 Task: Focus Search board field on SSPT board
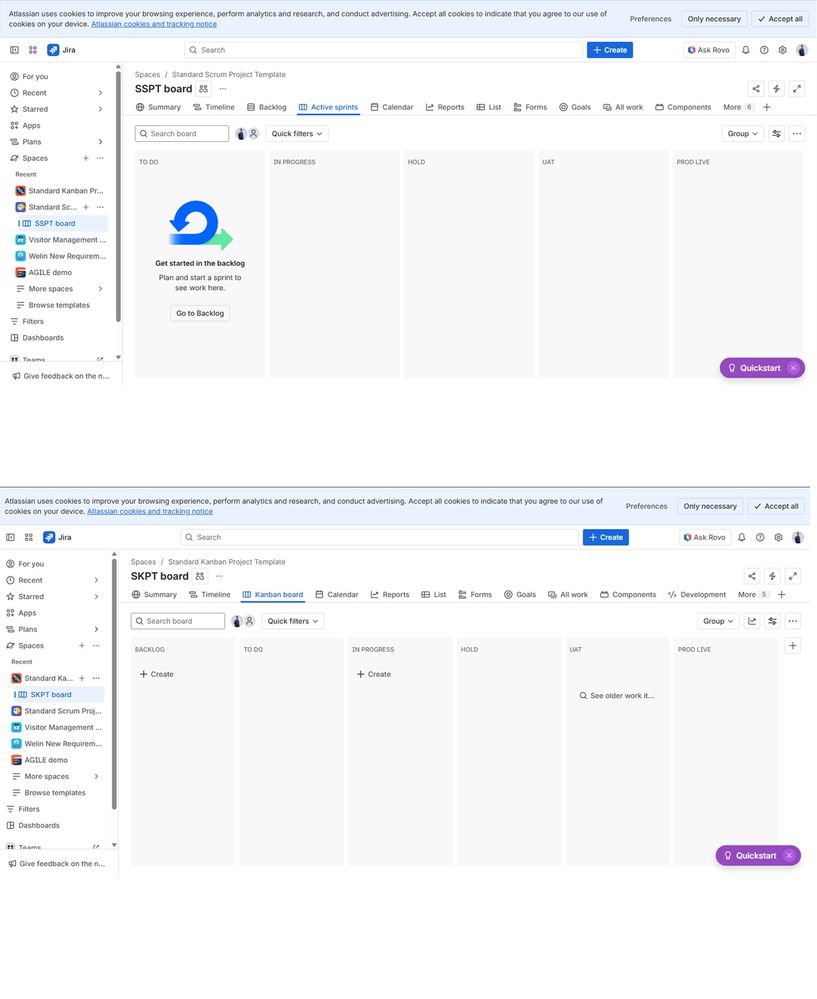pos(182,134)
